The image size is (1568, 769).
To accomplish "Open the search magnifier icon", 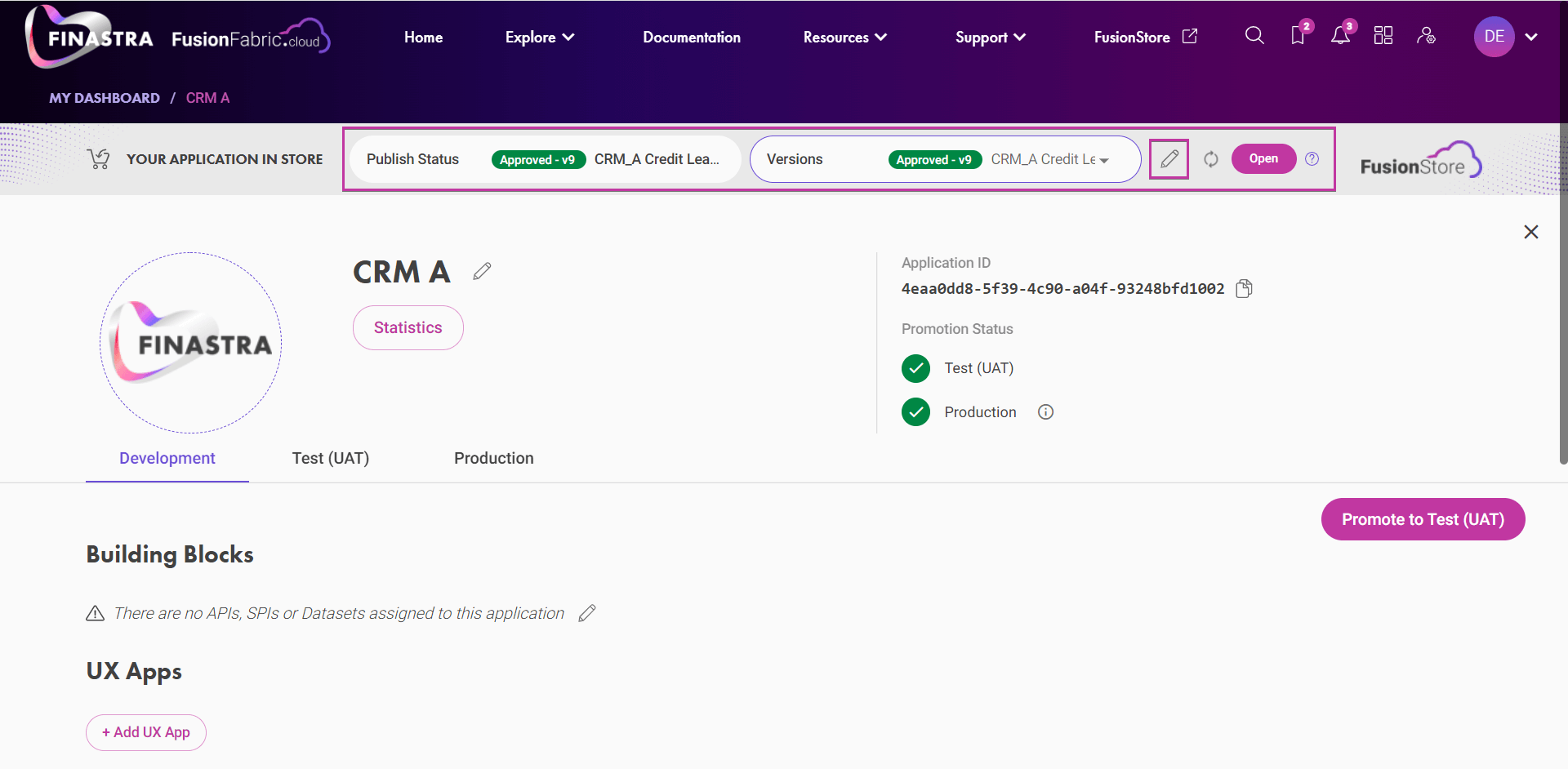I will pyautogui.click(x=1254, y=35).
